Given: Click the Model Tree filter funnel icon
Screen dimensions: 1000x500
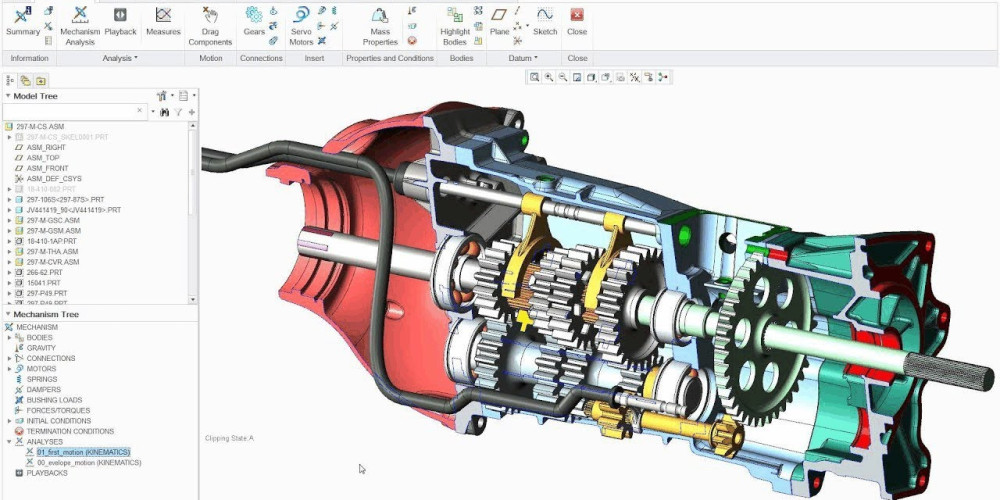Looking at the screenshot, I should pyautogui.click(x=179, y=112).
